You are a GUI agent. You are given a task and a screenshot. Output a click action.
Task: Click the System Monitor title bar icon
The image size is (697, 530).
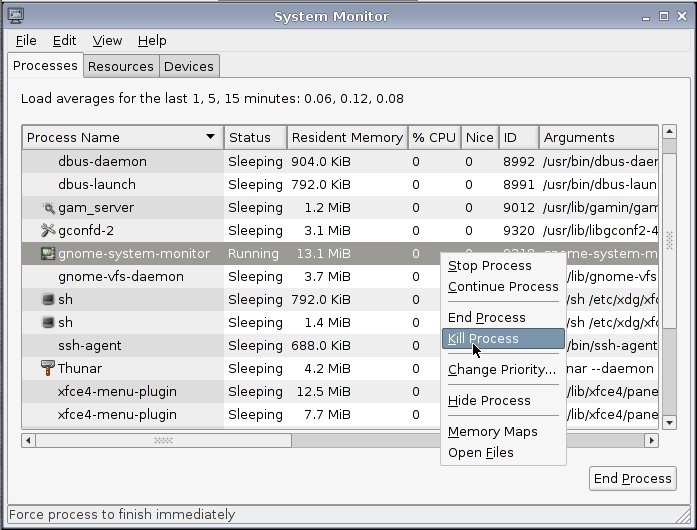(x=16, y=16)
